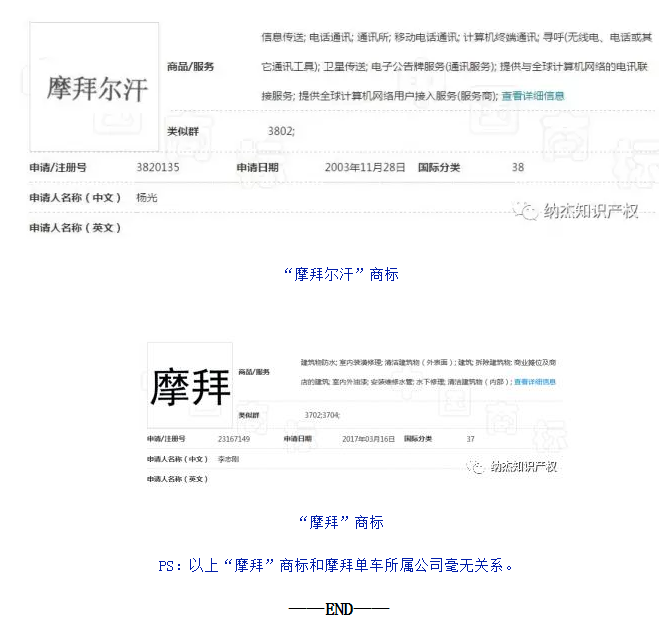
Task: Select similar group value 3802;
Action: [281, 131]
